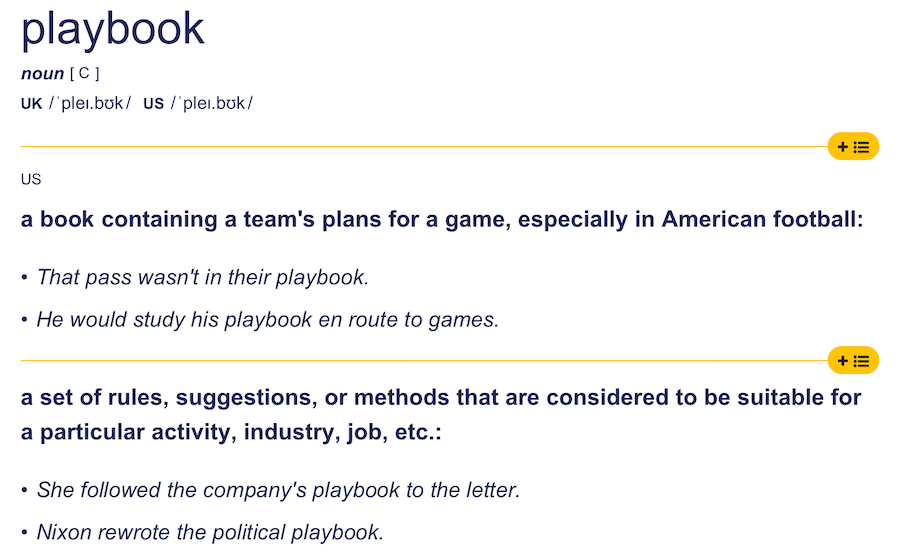Viewport: 900px width, 560px height.
Task: Click the plus sign in the first yellow button
Action: pyautogui.click(x=843, y=147)
